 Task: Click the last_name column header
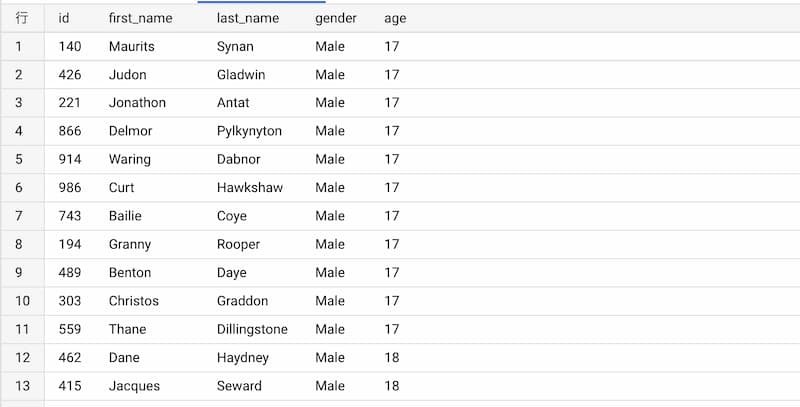247,18
